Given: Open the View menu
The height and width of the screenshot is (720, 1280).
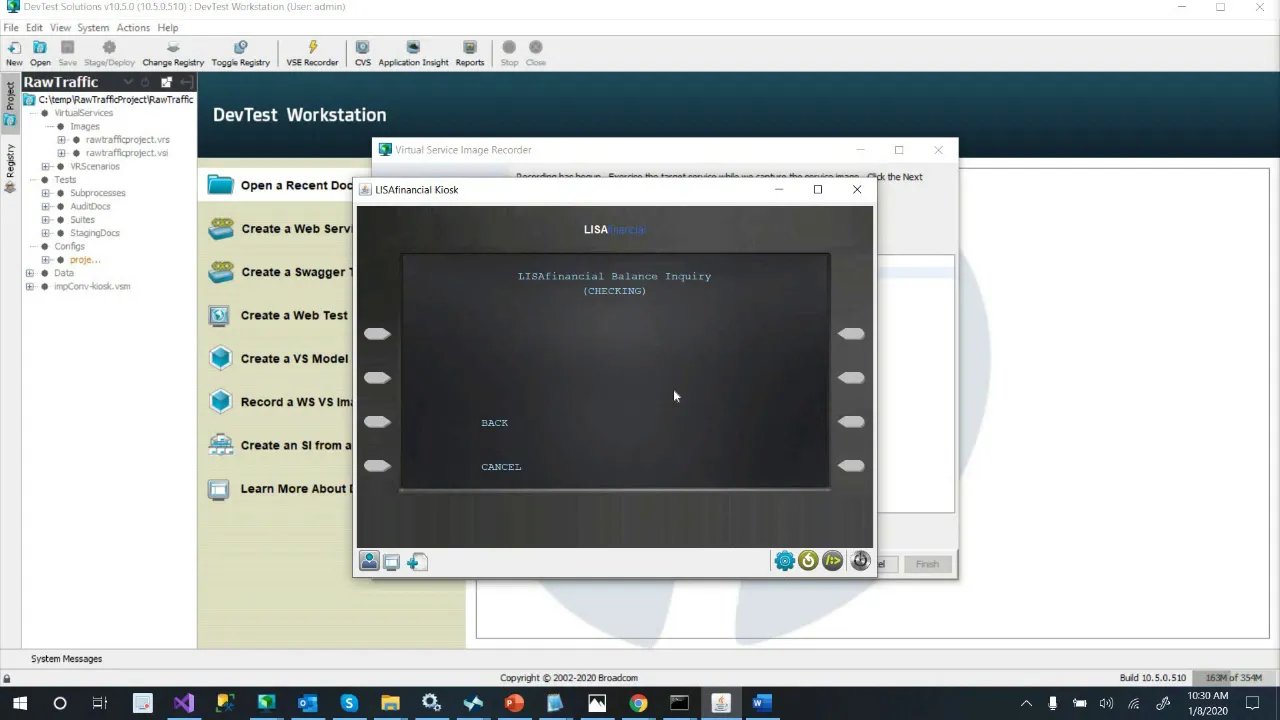Looking at the screenshot, I should click(x=60, y=28).
